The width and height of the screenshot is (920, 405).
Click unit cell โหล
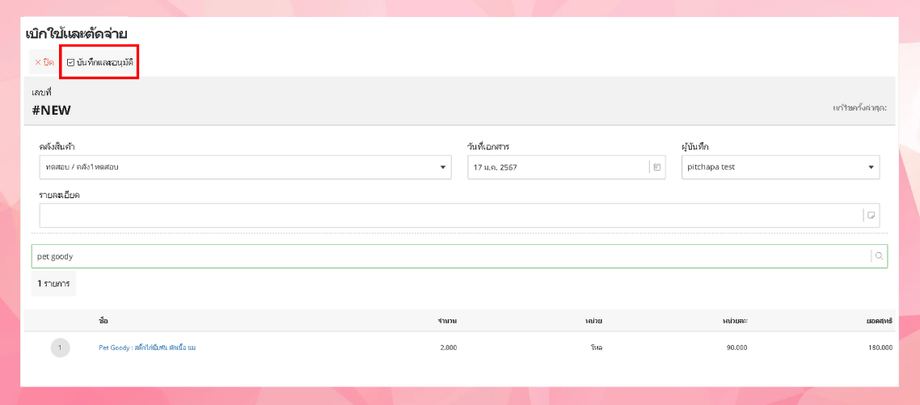coord(596,347)
